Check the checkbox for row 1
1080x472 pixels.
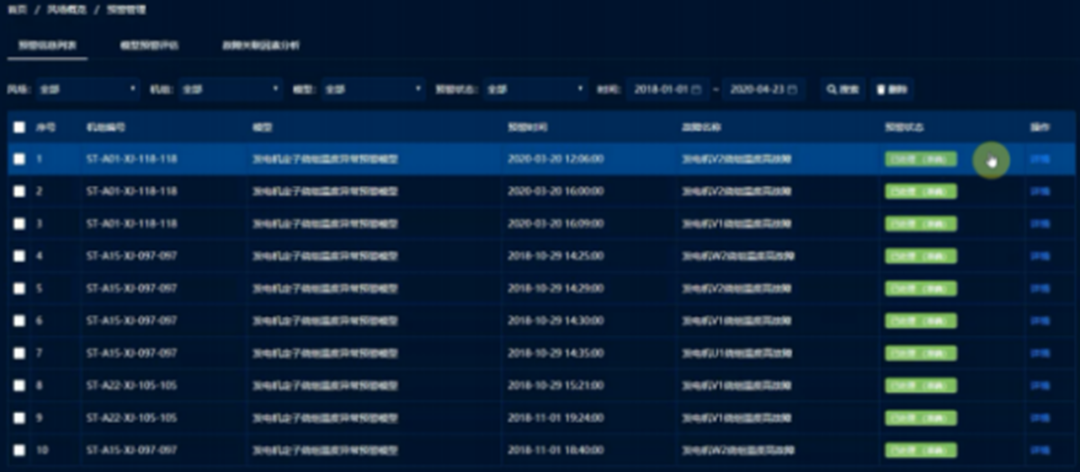(19, 159)
